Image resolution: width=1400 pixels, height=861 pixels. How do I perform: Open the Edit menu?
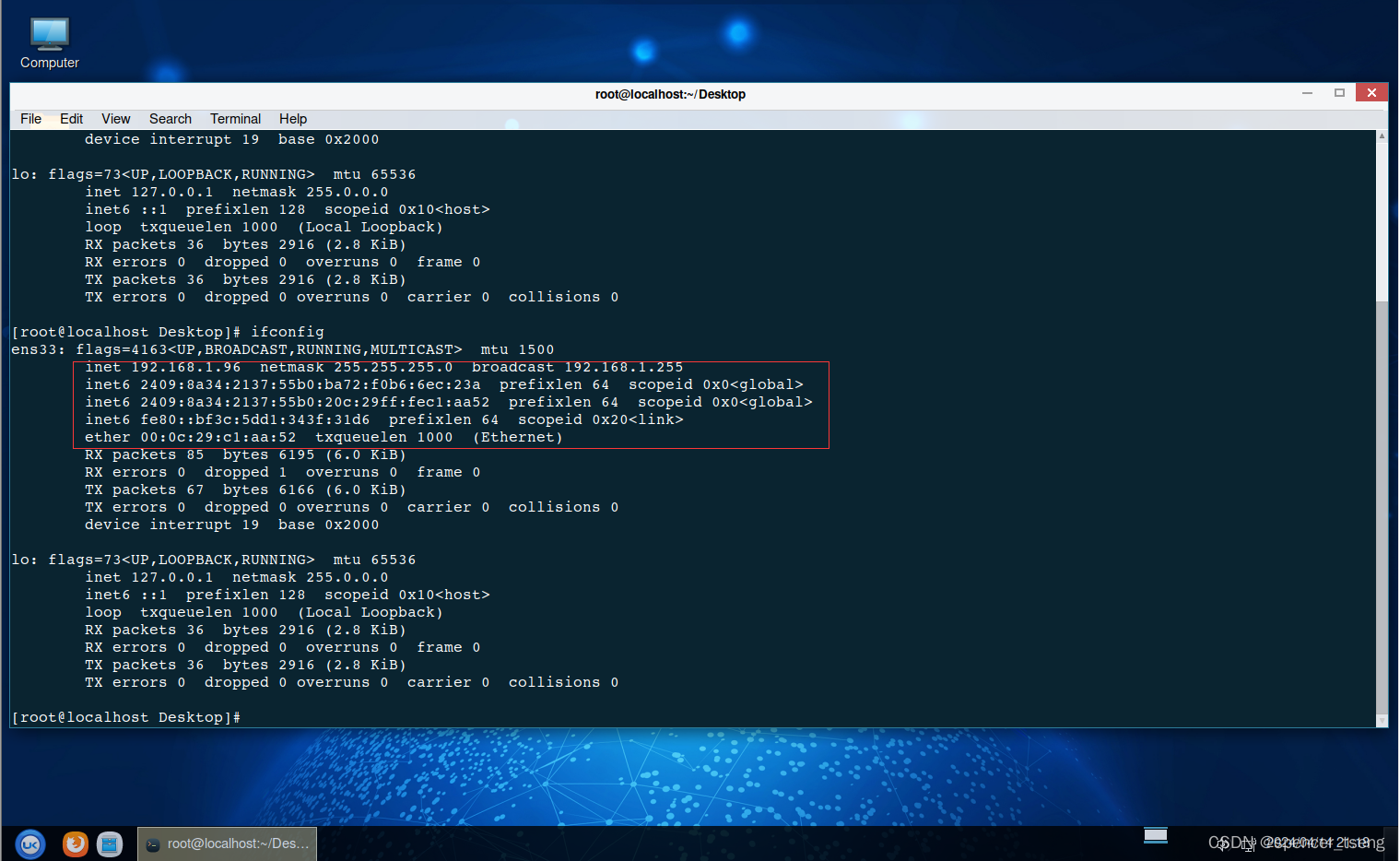(x=71, y=118)
